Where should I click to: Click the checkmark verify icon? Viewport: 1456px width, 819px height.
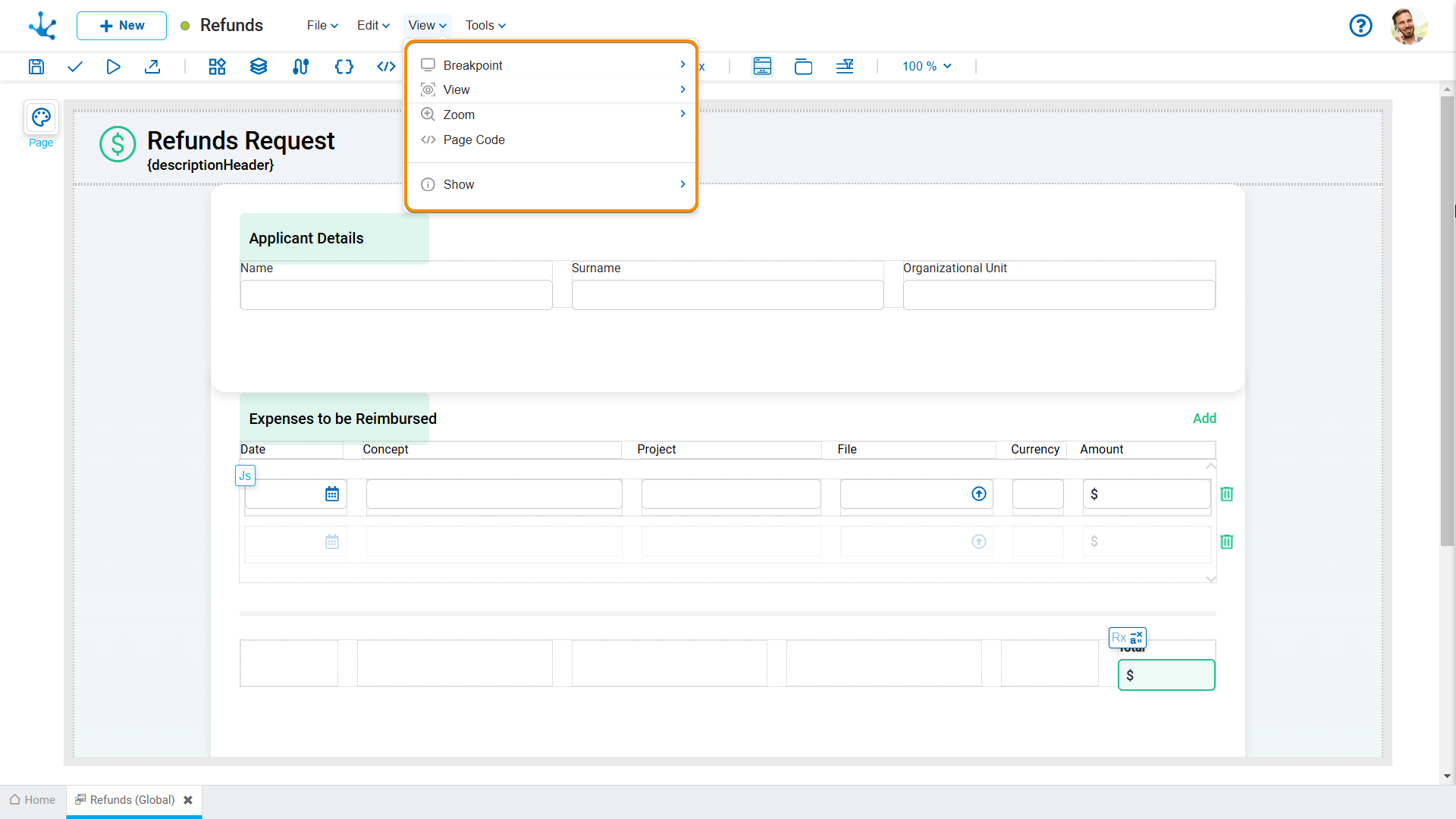(74, 67)
